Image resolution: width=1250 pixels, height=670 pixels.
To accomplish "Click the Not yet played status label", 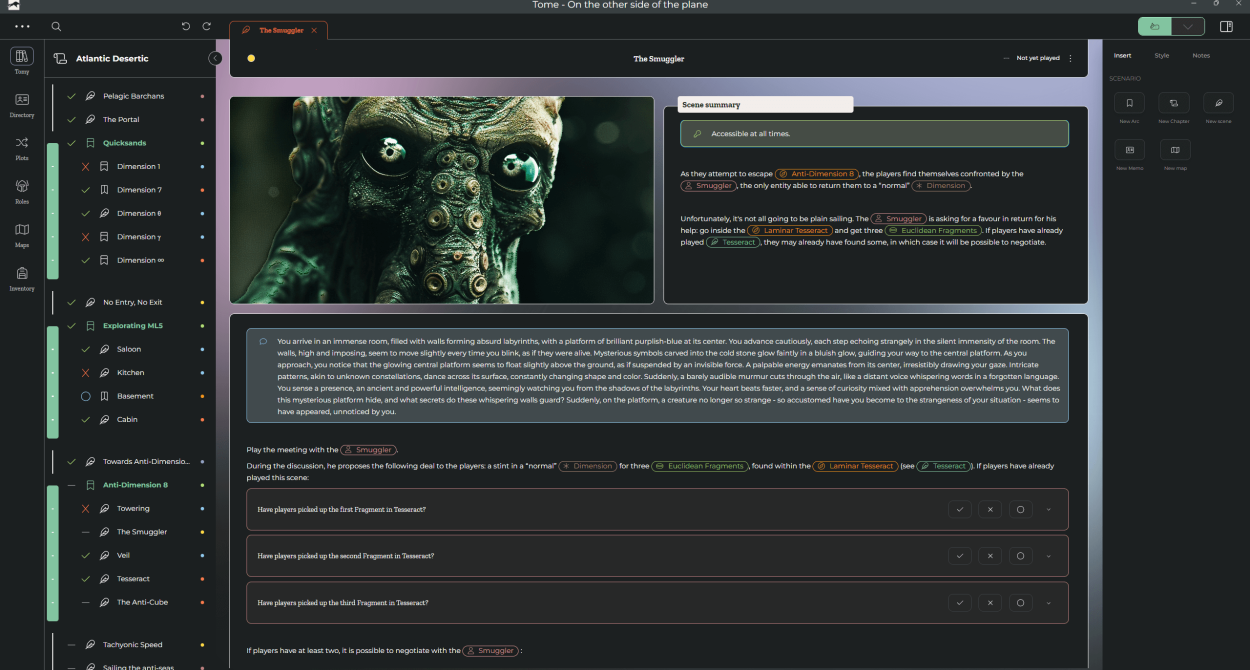I will tap(1037, 58).
